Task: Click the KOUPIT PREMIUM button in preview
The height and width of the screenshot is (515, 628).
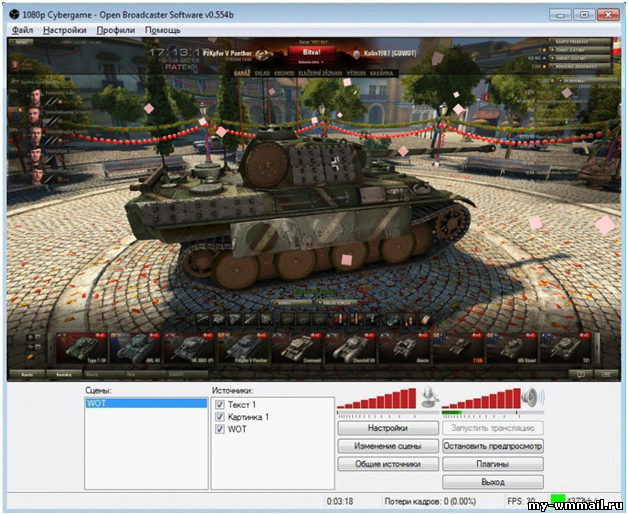Action: tap(580, 42)
